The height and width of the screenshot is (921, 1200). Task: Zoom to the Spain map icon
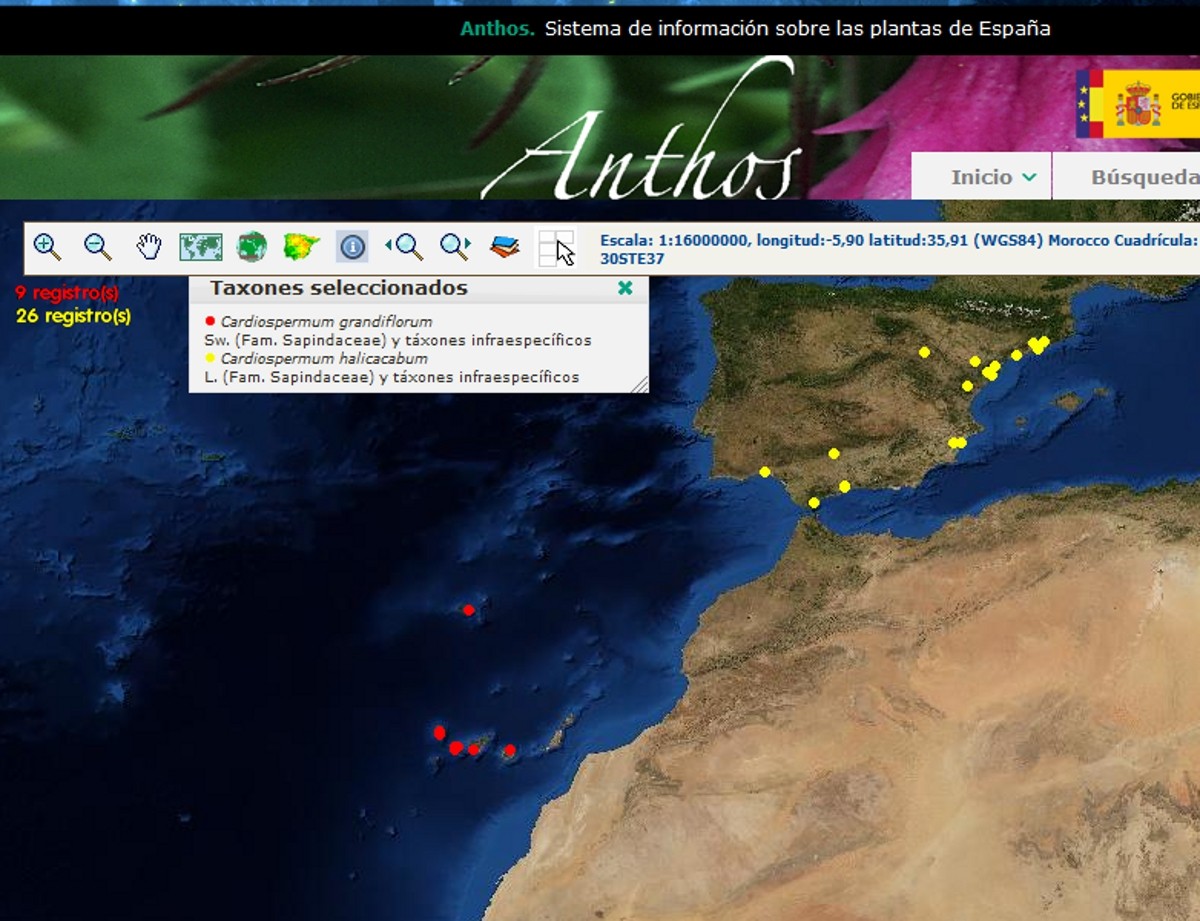301,246
